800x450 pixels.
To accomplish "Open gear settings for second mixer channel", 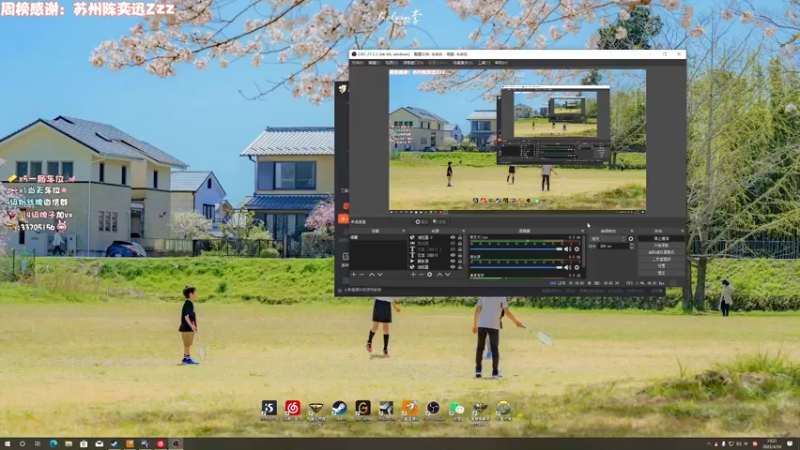I will tap(577, 267).
